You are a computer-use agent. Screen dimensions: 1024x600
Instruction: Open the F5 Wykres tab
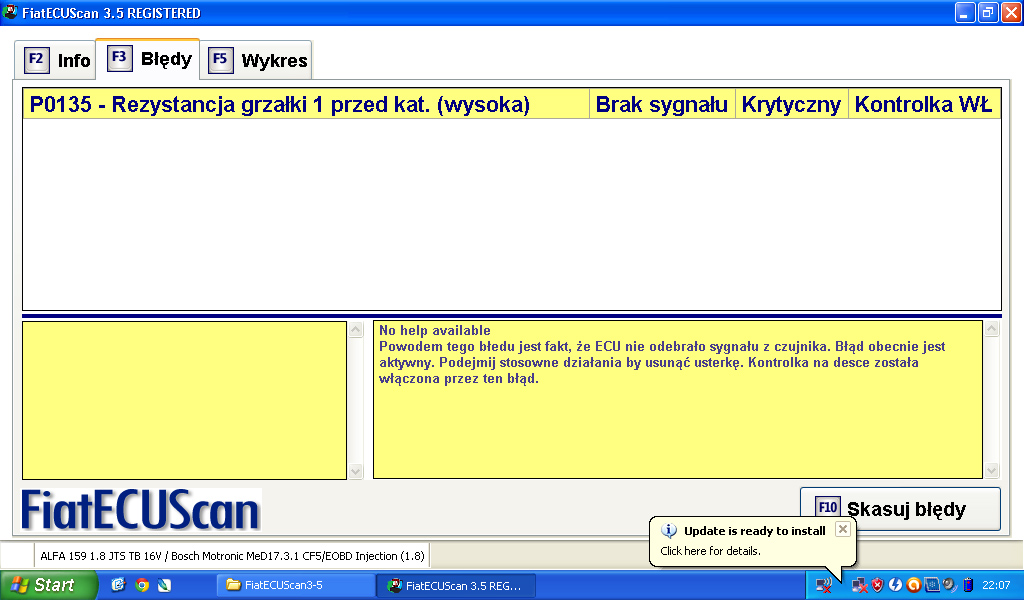click(255, 60)
